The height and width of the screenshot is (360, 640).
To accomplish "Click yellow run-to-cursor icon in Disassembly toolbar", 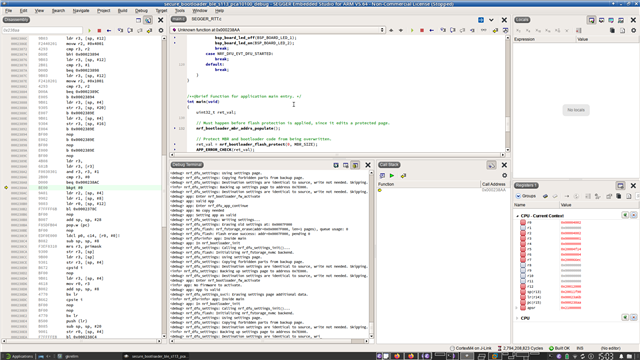I will click(x=149, y=30).
